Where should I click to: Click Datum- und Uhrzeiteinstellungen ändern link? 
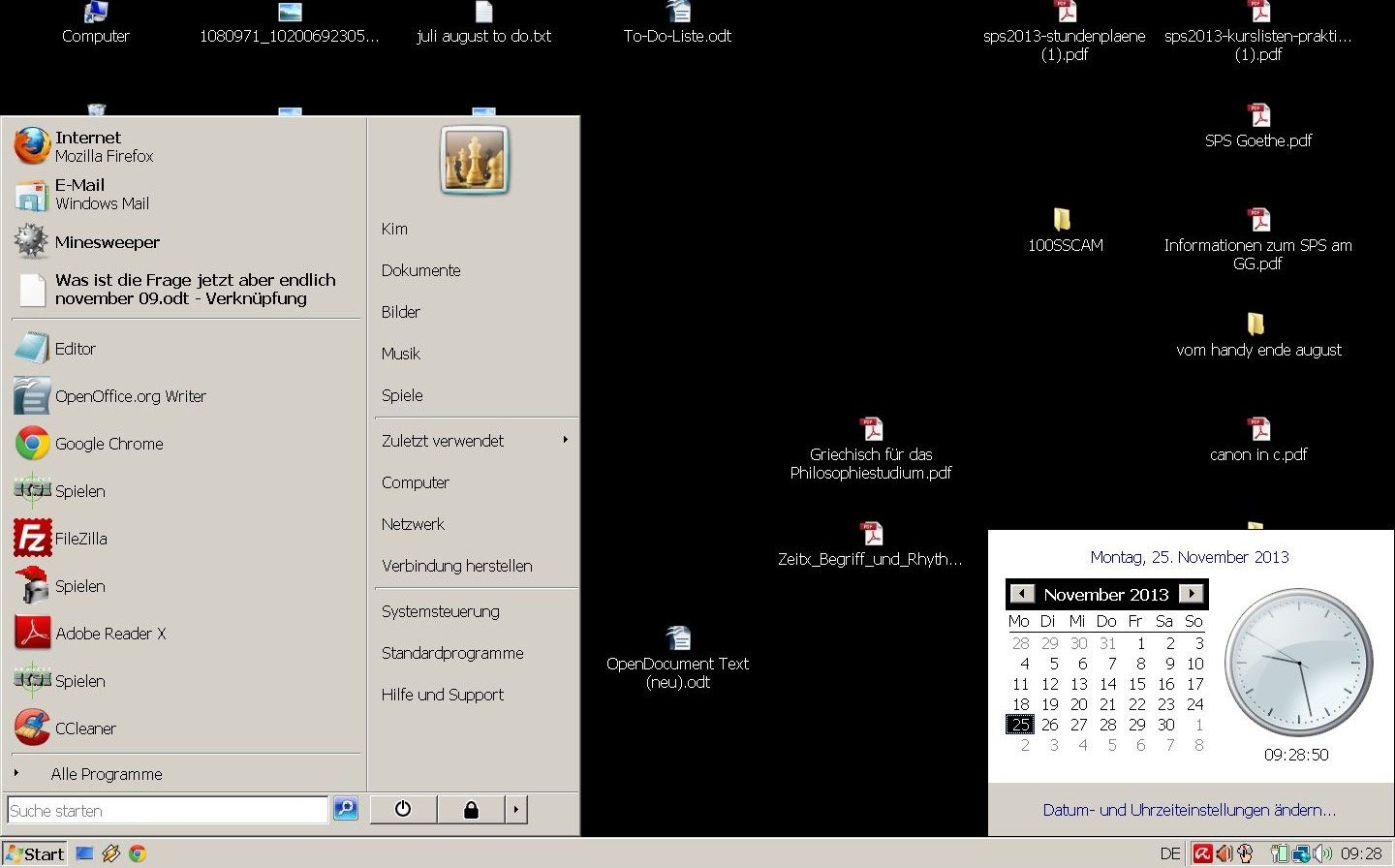[x=1190, y=810]
